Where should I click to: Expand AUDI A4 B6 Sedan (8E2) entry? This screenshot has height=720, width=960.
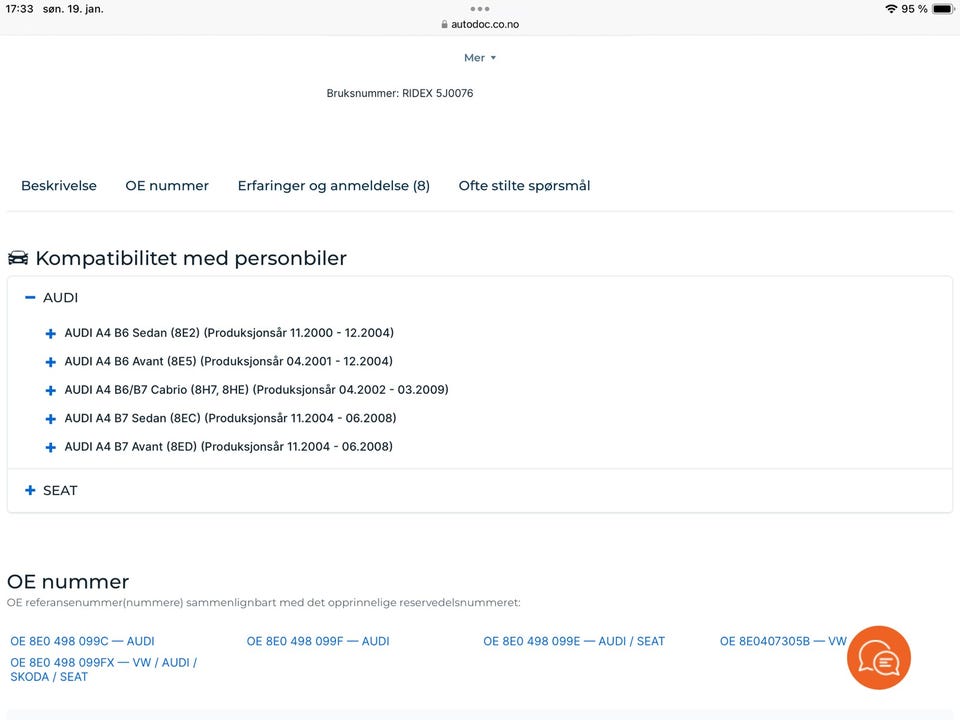pos(50,333)
